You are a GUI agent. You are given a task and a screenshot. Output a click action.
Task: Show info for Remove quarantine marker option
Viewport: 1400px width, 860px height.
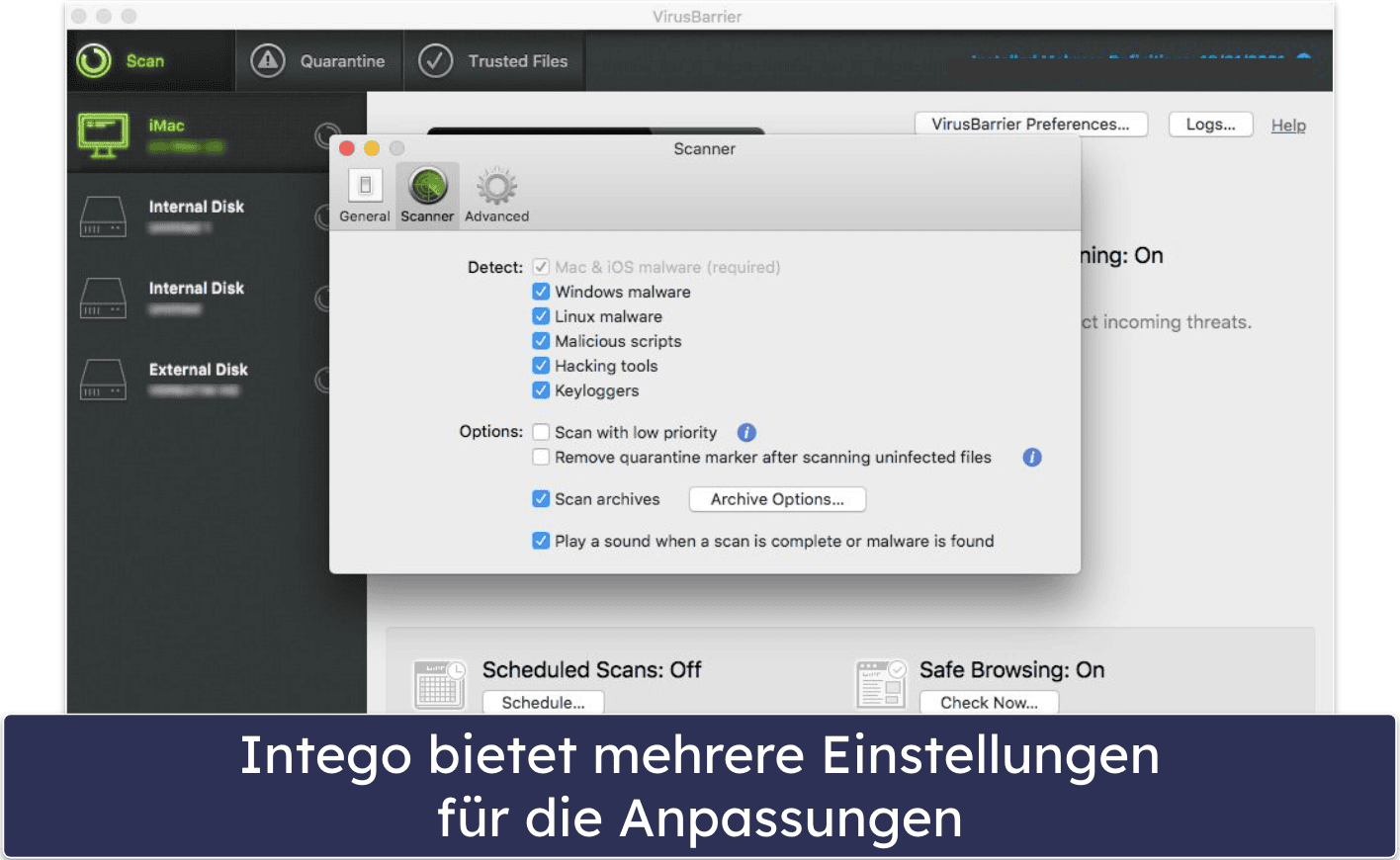point(1032,458)
